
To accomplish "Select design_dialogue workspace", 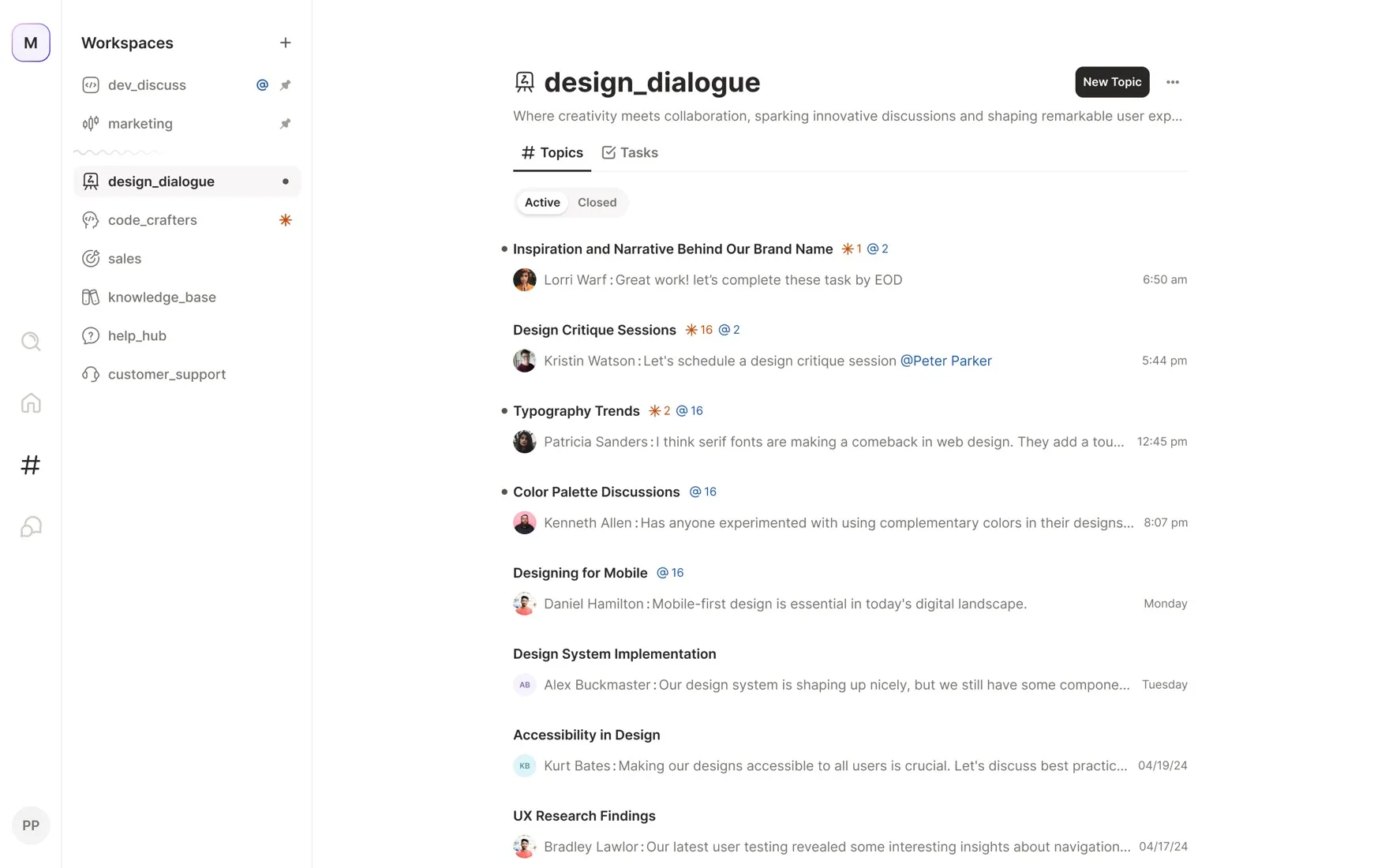I will (187, 181).
